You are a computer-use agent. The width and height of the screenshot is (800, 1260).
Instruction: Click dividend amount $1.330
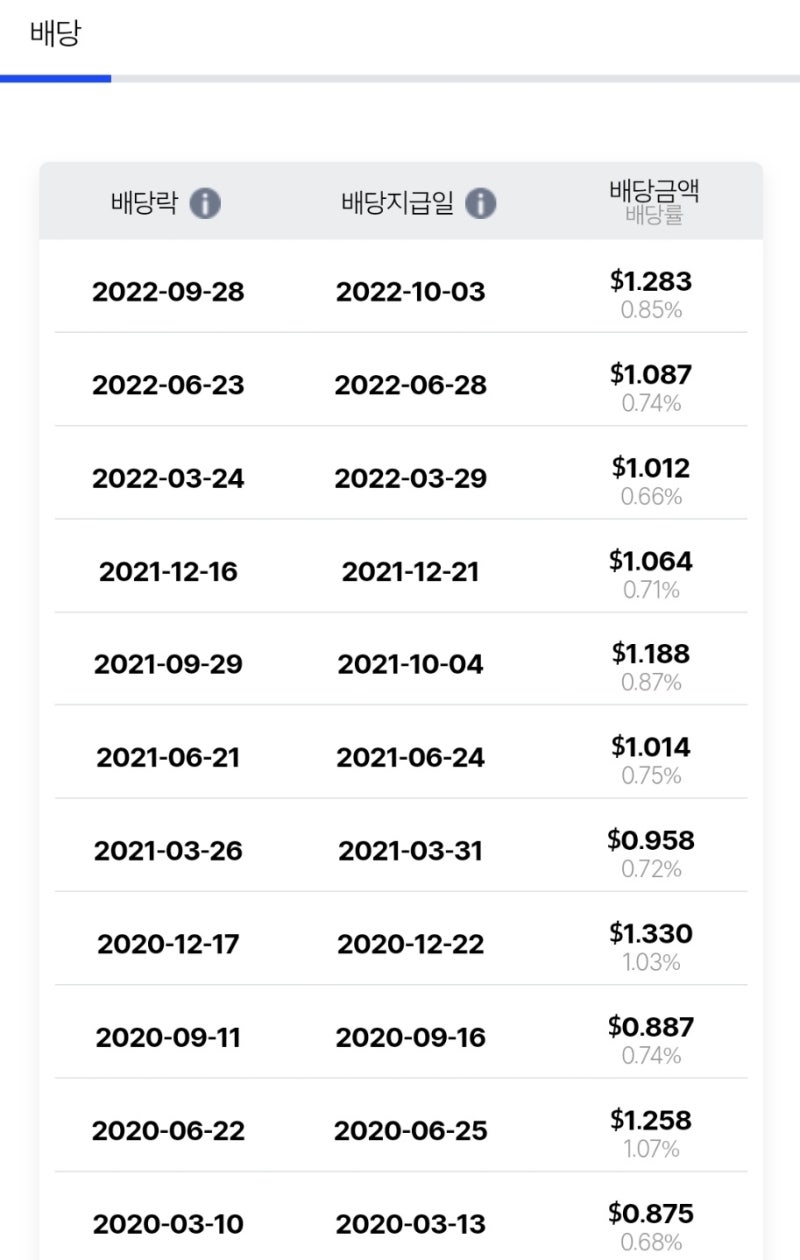(x=651, y=933)
